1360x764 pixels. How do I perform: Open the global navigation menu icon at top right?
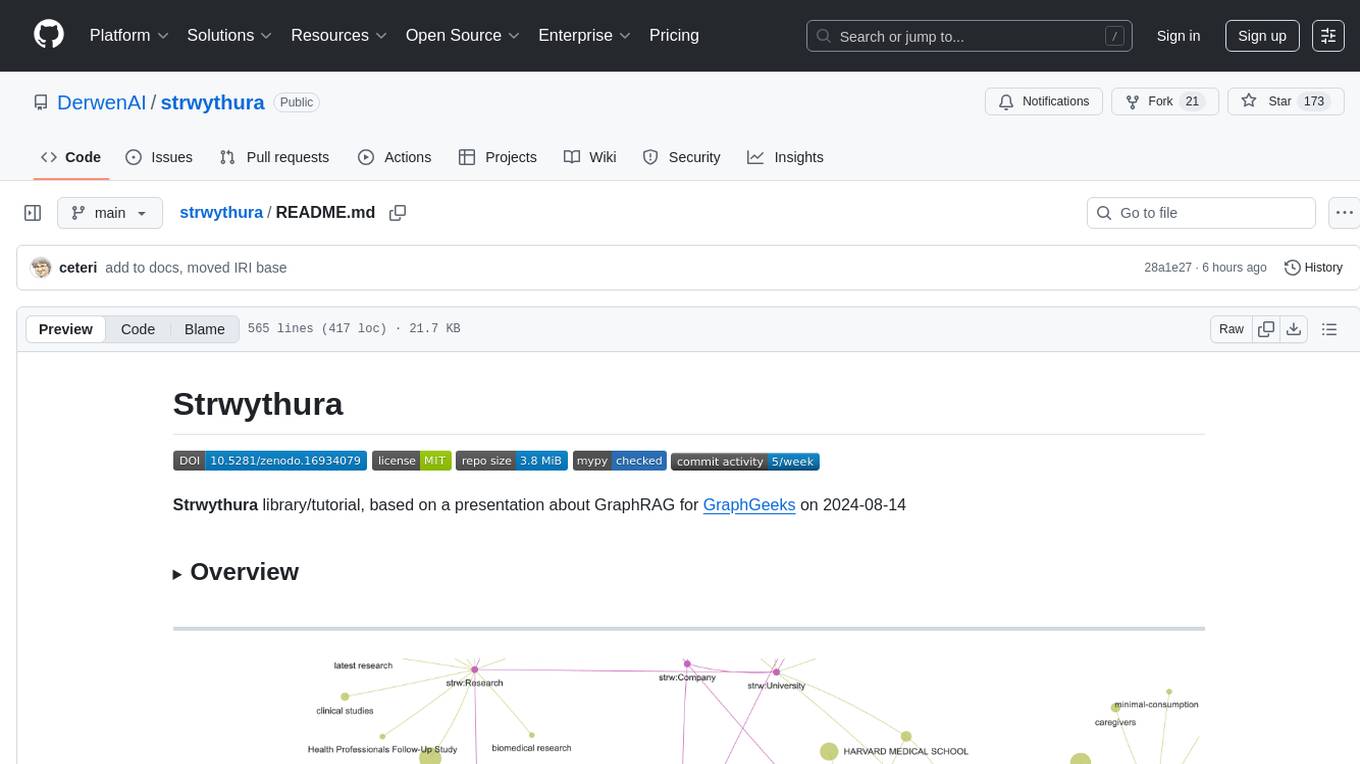1328,36
